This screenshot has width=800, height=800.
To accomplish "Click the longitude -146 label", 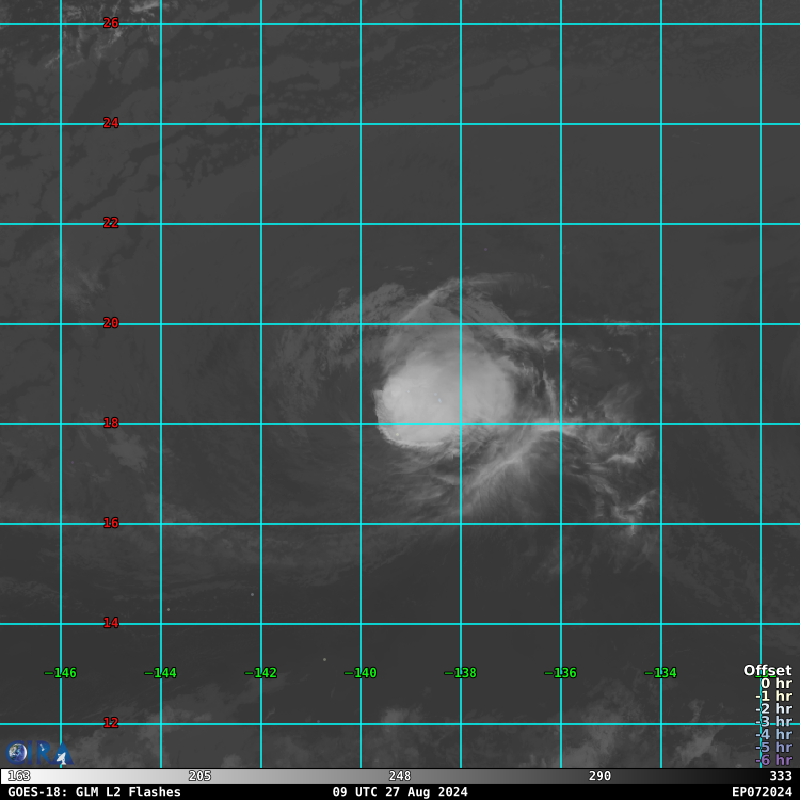I will pyautogui.click(x=60, y=673).
